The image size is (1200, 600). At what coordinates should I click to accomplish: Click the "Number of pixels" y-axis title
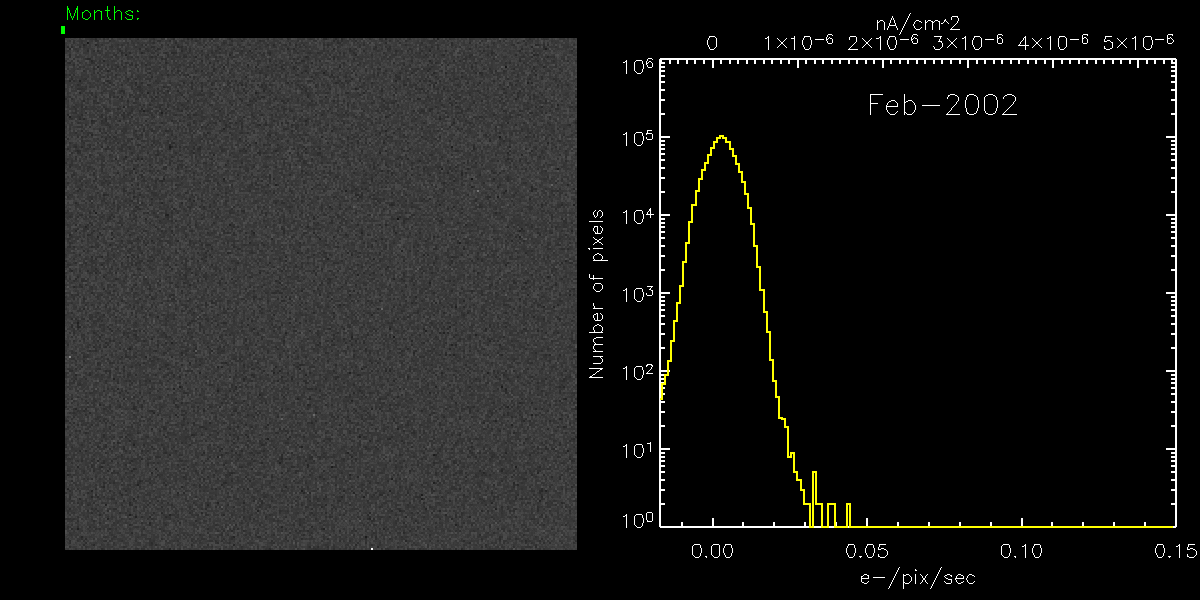click(597, 293)
